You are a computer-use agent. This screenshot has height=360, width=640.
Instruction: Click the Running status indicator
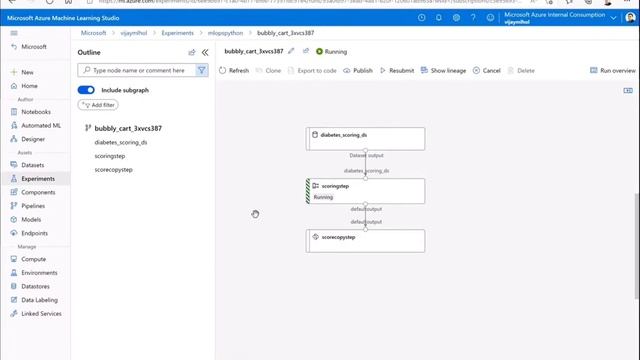tap(331, 52)
